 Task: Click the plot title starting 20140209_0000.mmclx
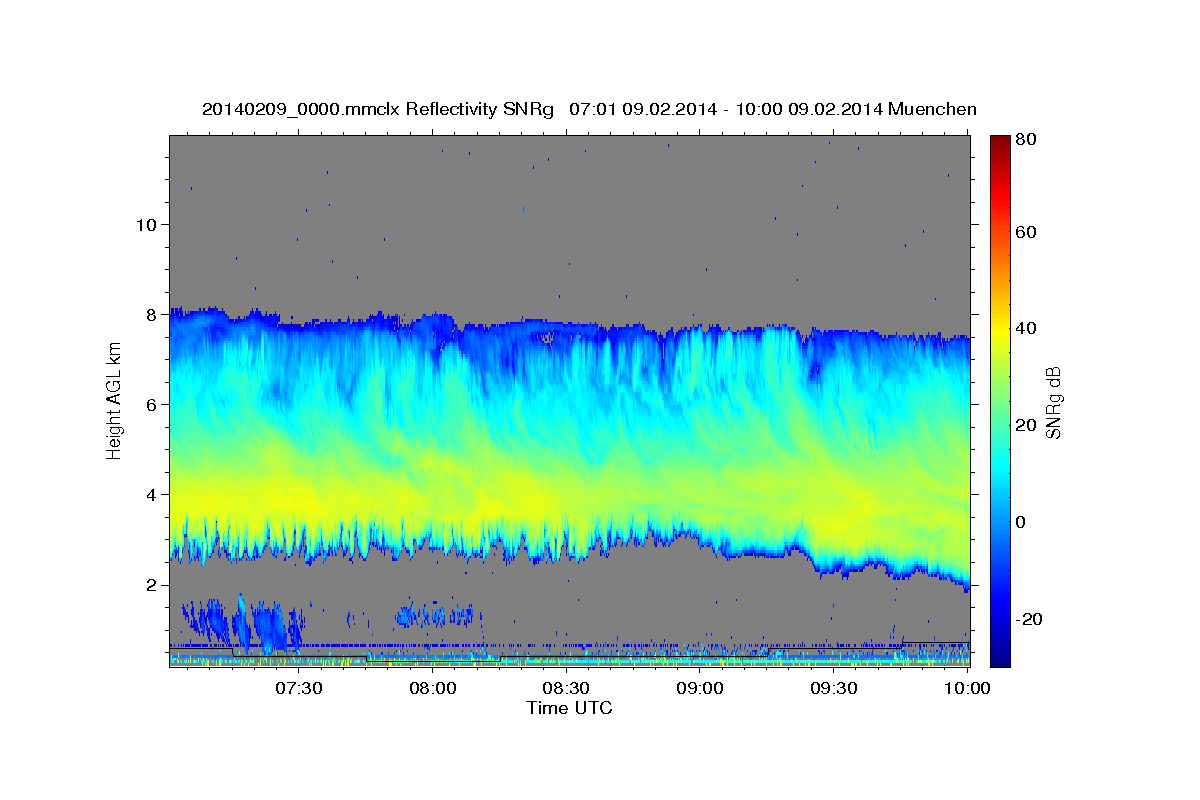[589, 109]
